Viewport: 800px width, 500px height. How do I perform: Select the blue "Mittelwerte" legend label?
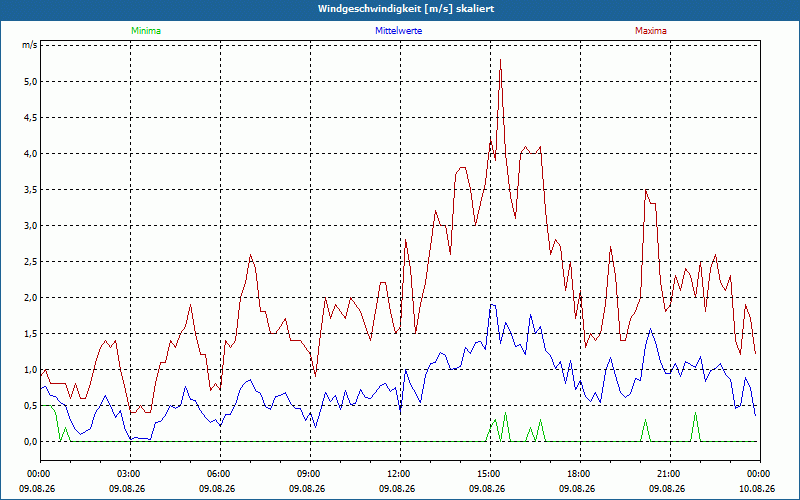coord(398,31)
